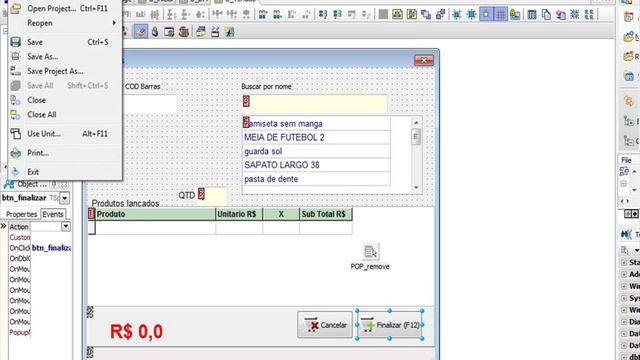This screenshot has width=640, height=360.
Task: Click the window-shaped icon after the hand icon
Action: [169, 31]
